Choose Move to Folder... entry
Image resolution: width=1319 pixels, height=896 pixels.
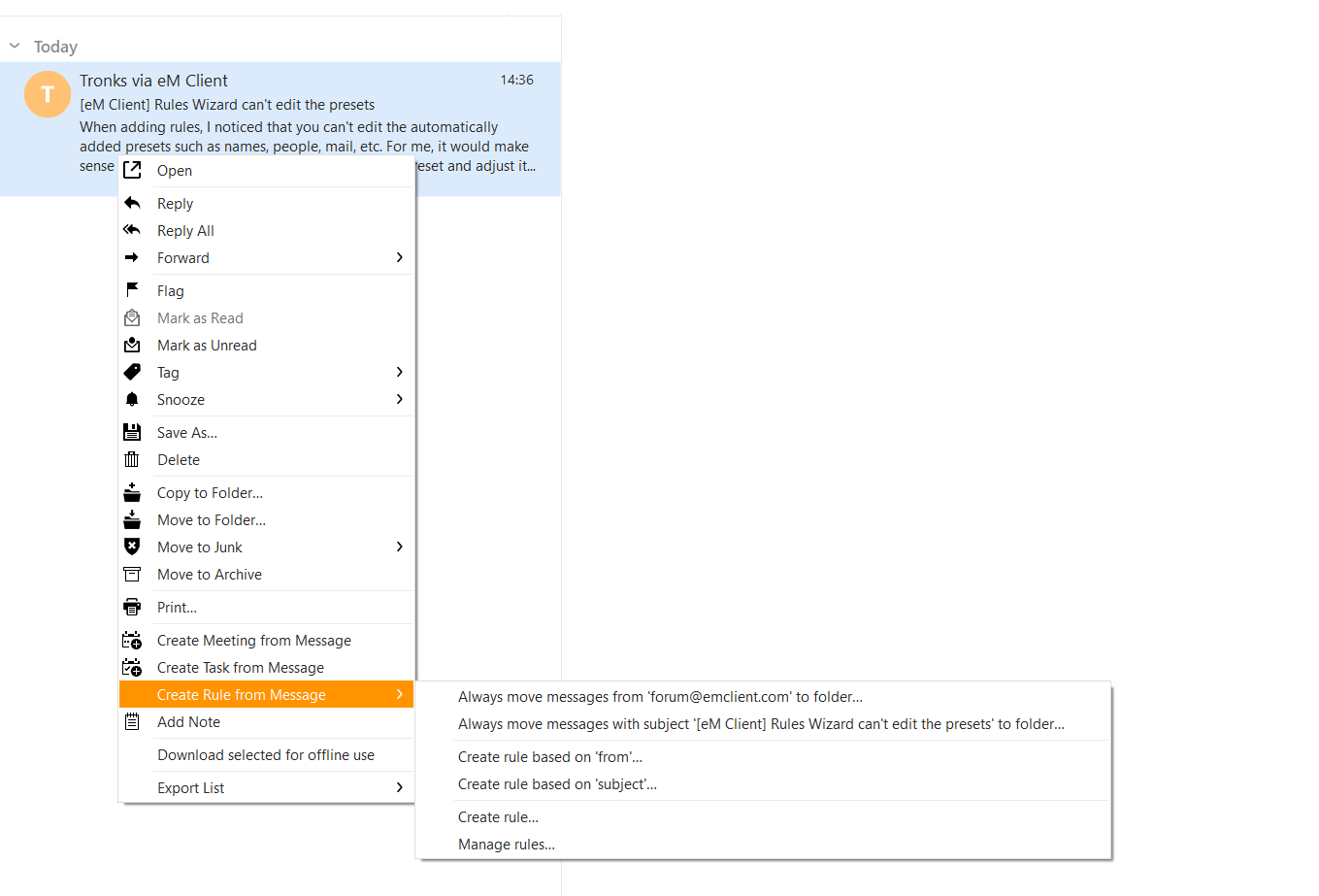coord(266,520)
